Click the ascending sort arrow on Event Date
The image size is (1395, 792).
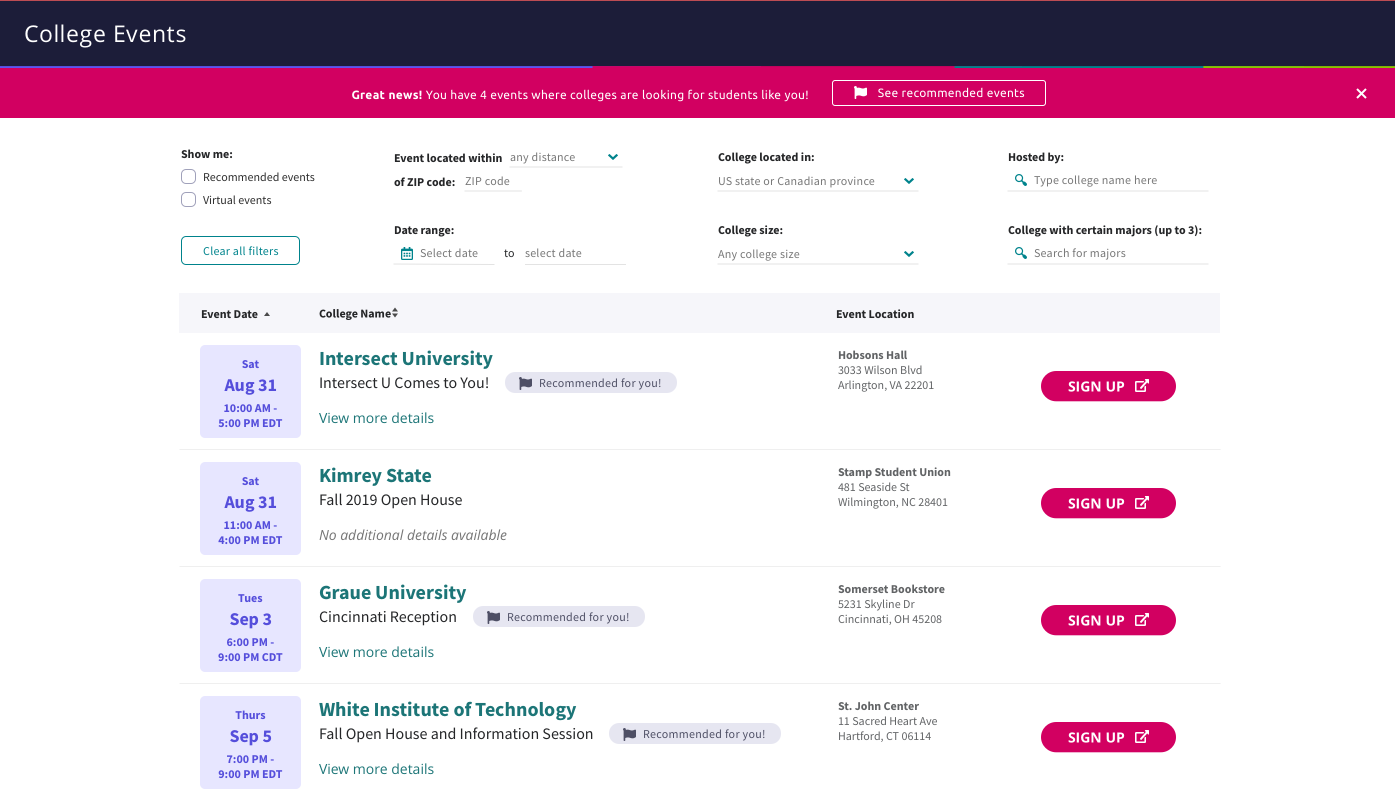point(266,314)
